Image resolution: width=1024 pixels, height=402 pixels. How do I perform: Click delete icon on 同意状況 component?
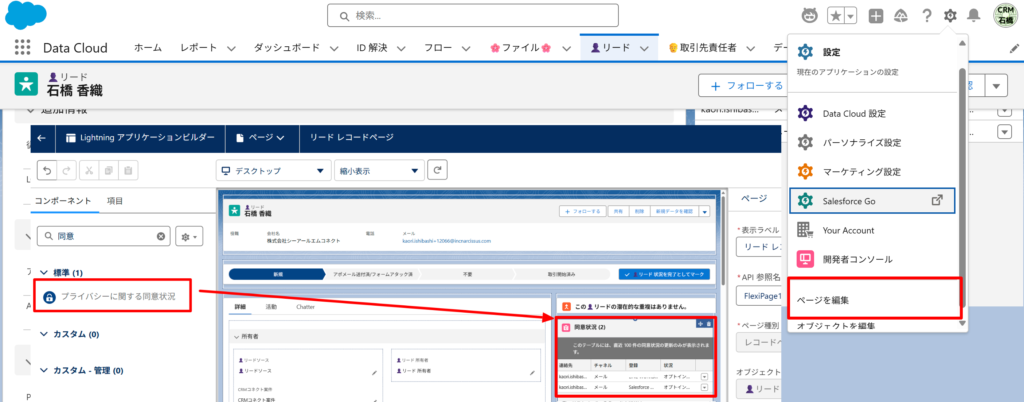(709, 323)
